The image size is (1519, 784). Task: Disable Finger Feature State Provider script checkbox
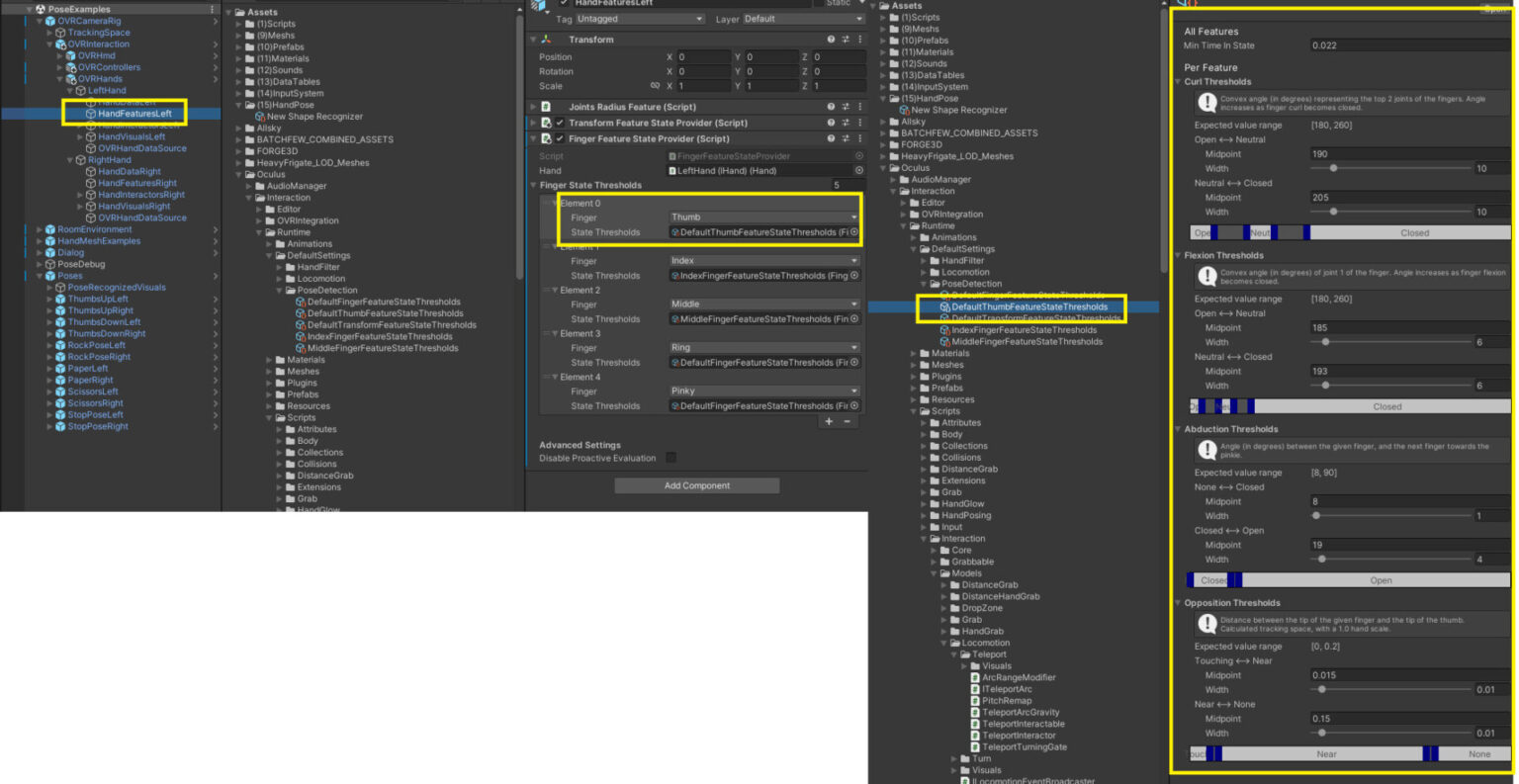click(560, 139)
